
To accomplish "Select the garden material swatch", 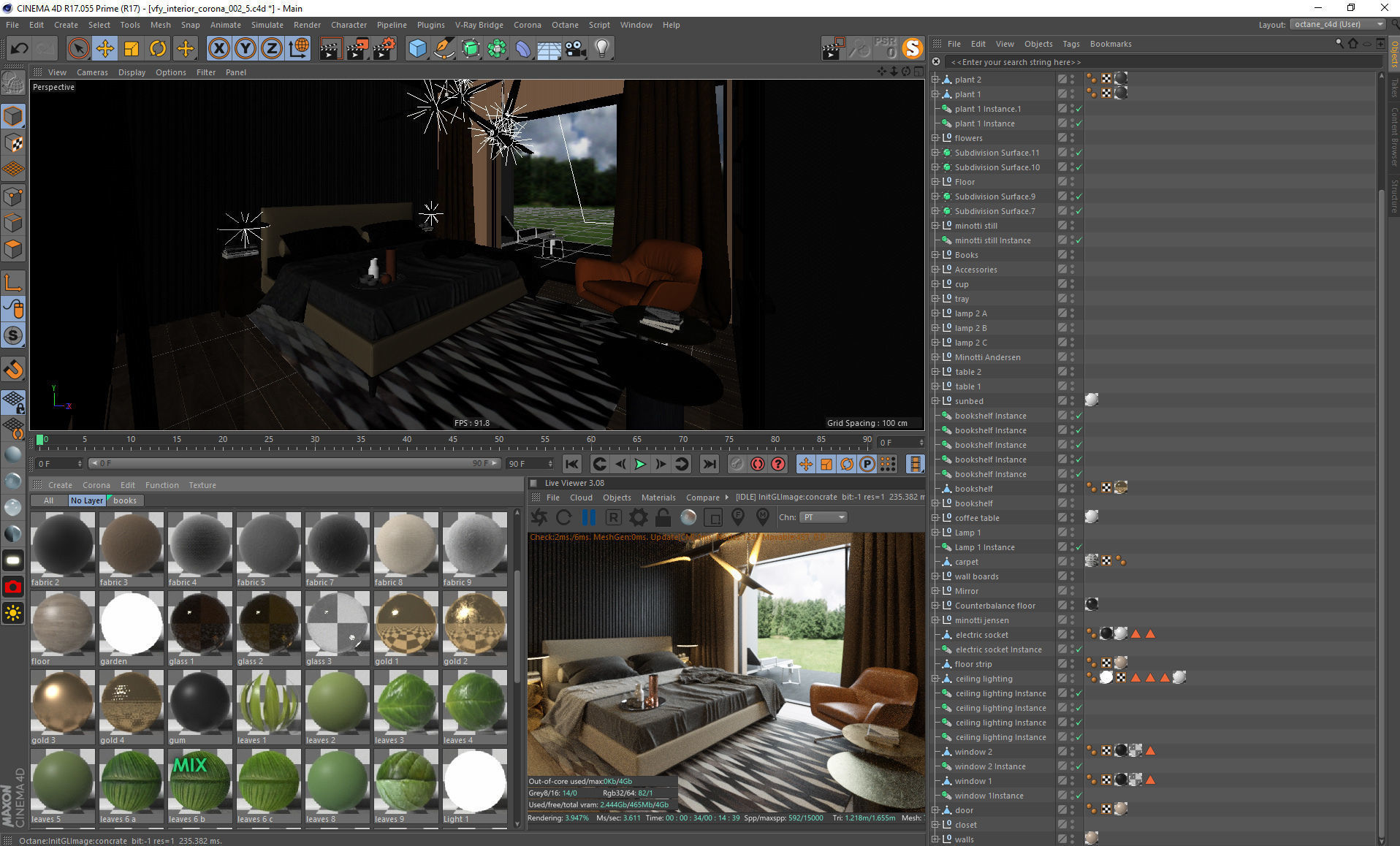I will (131, 628).
